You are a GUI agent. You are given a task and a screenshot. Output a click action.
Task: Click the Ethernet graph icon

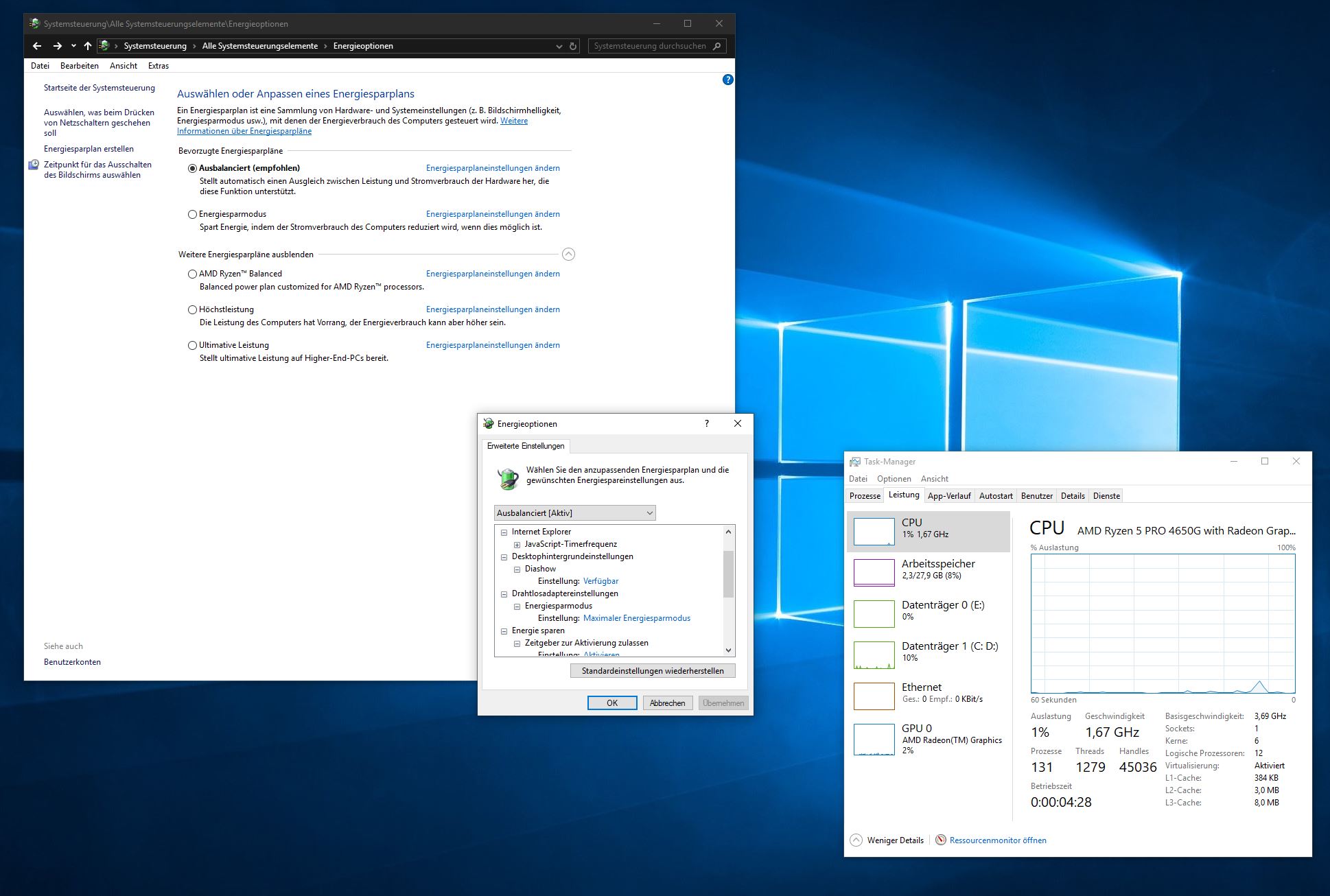pos(874,696)
